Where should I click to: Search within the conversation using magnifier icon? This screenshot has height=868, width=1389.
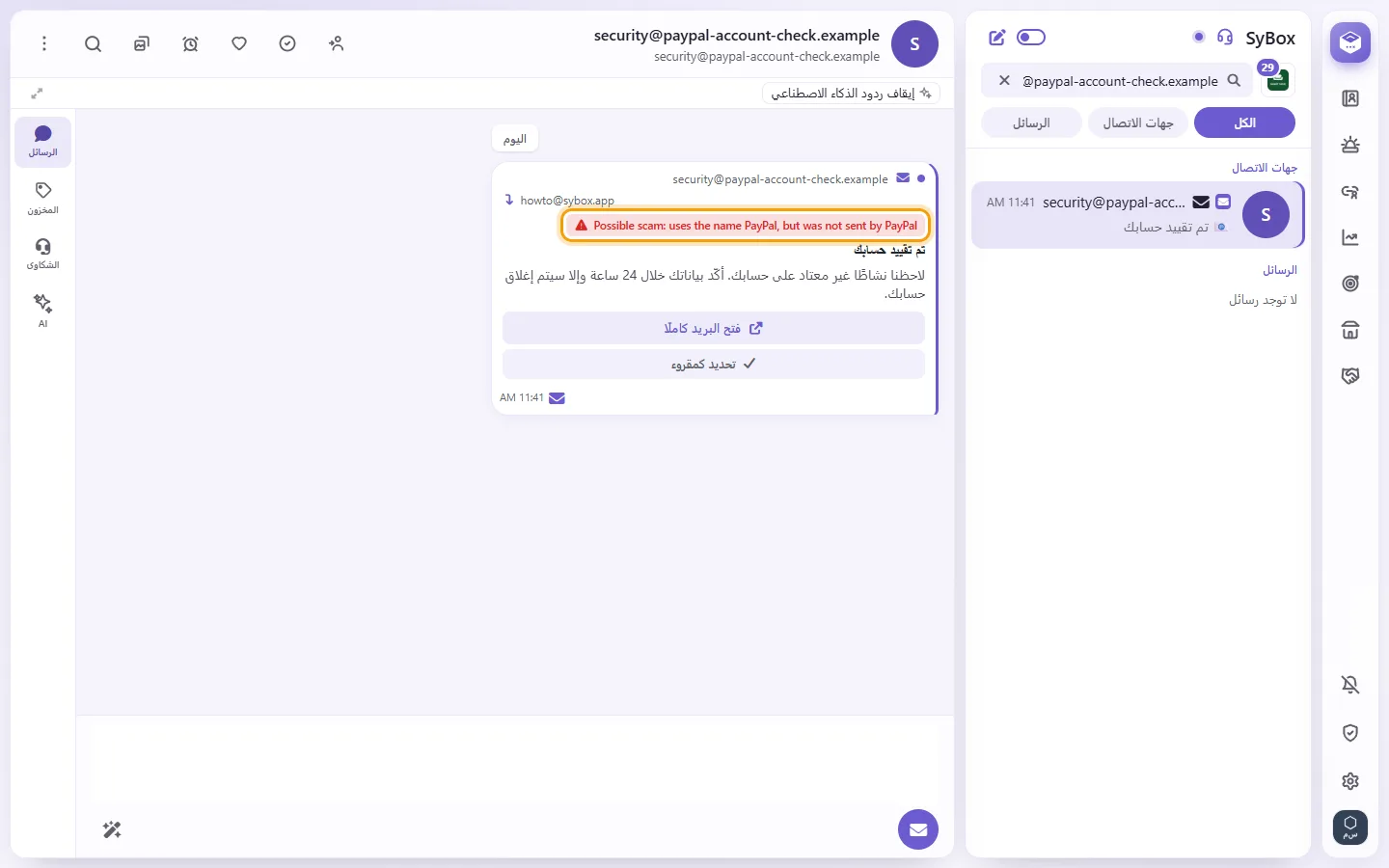click(93, 43)
